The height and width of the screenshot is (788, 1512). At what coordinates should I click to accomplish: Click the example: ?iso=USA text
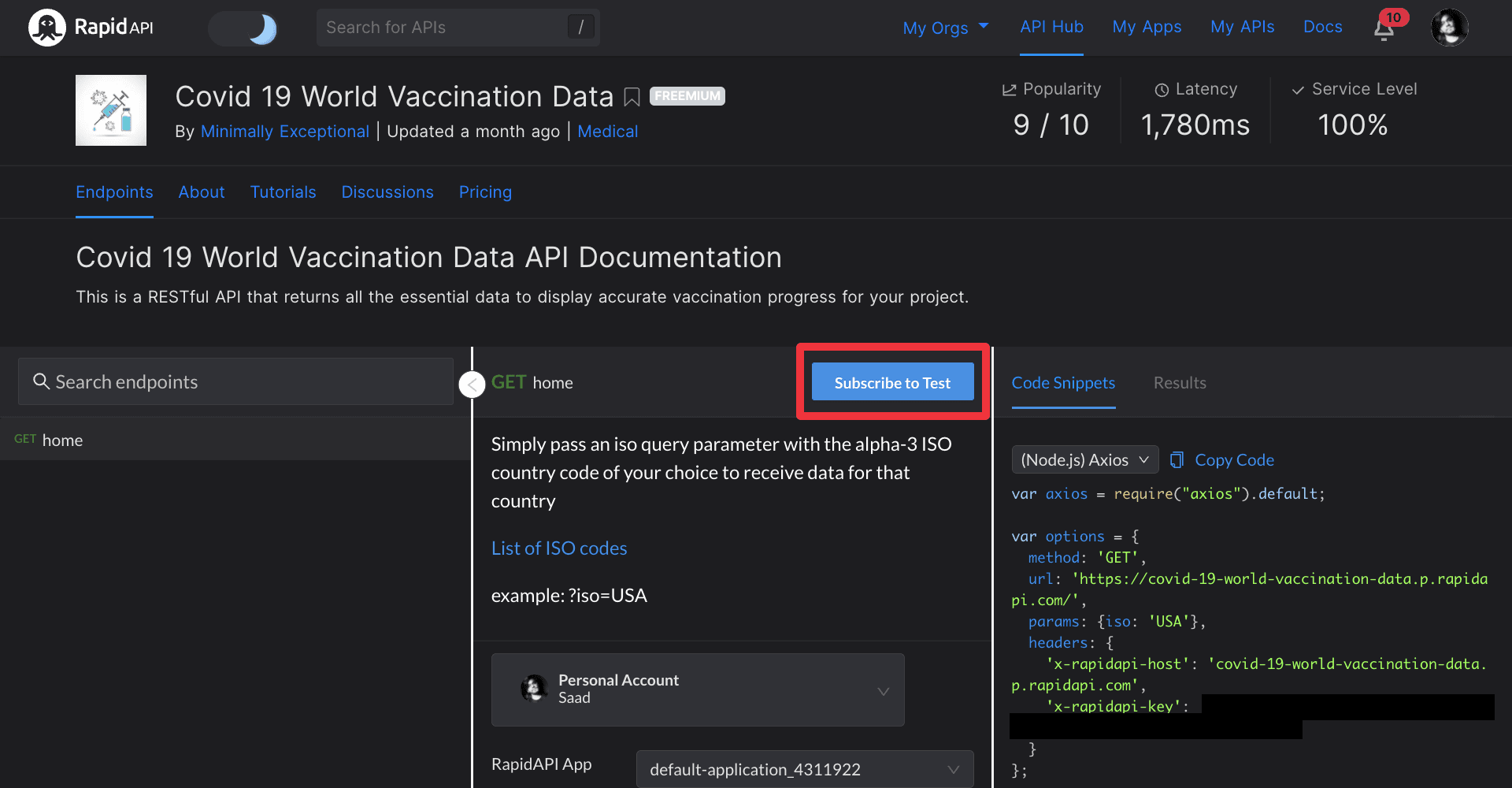pos(569,596)
